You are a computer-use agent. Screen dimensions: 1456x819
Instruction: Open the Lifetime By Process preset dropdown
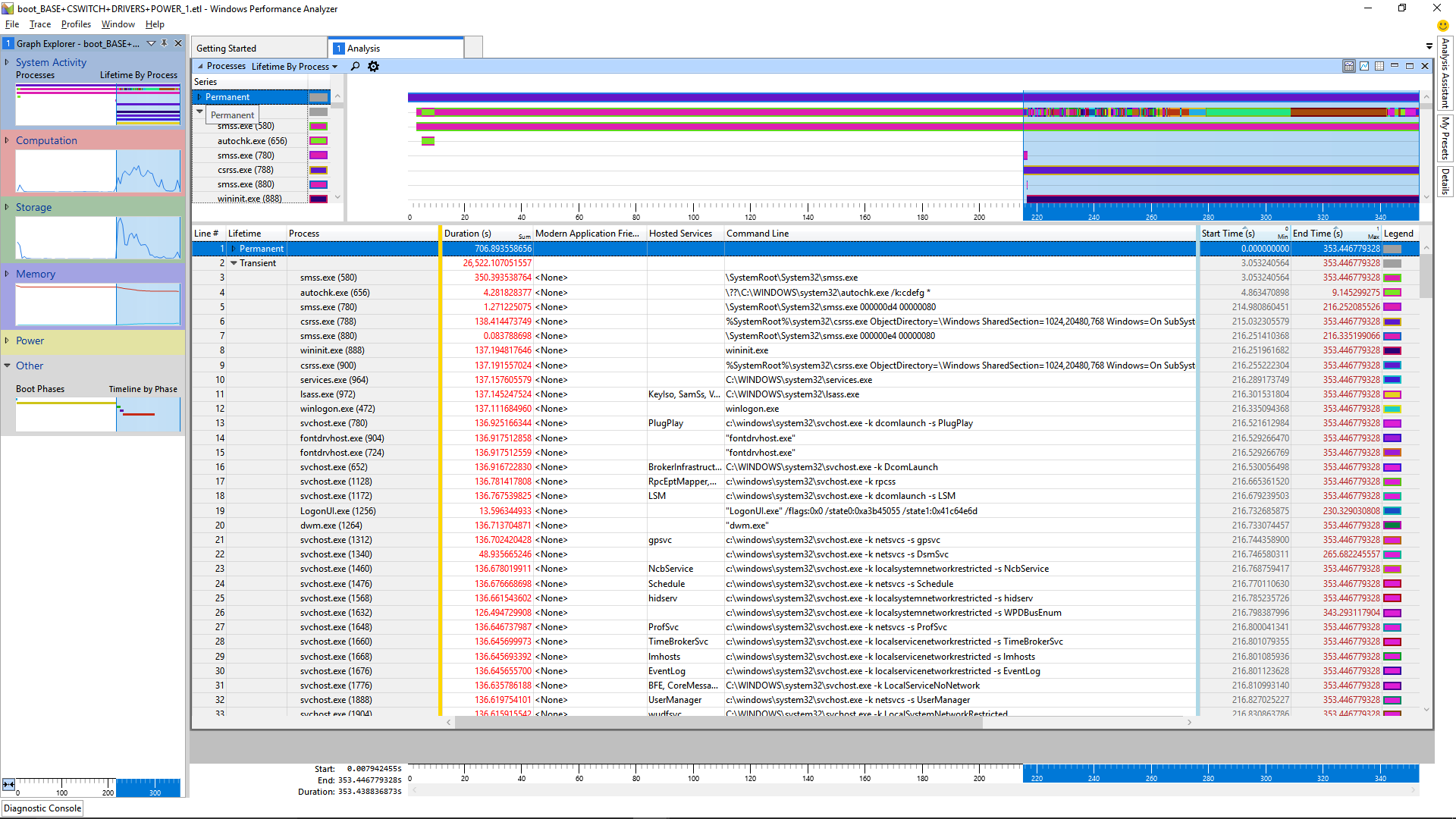click(336, 66)
